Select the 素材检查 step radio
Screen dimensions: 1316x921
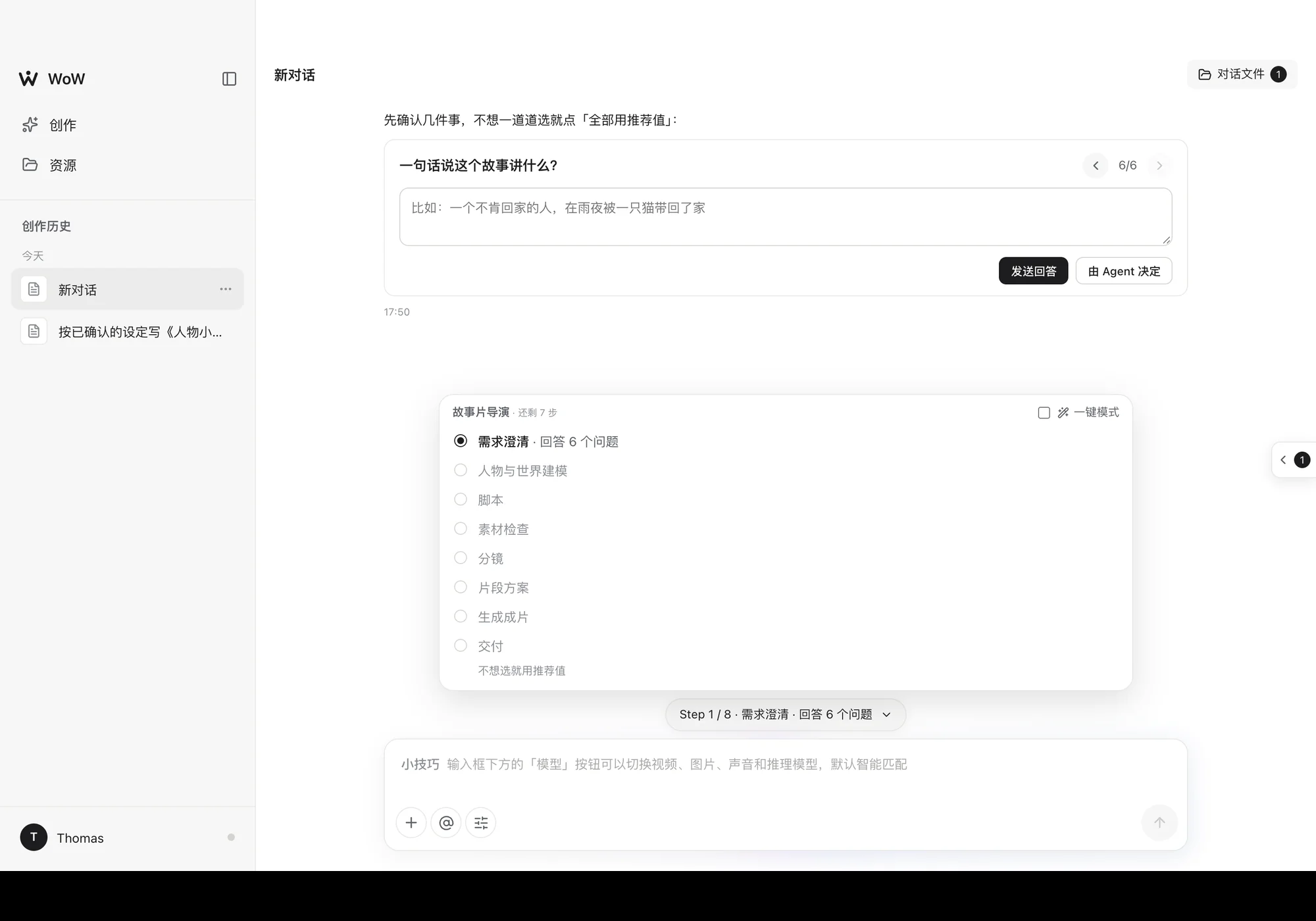point(461,529)
